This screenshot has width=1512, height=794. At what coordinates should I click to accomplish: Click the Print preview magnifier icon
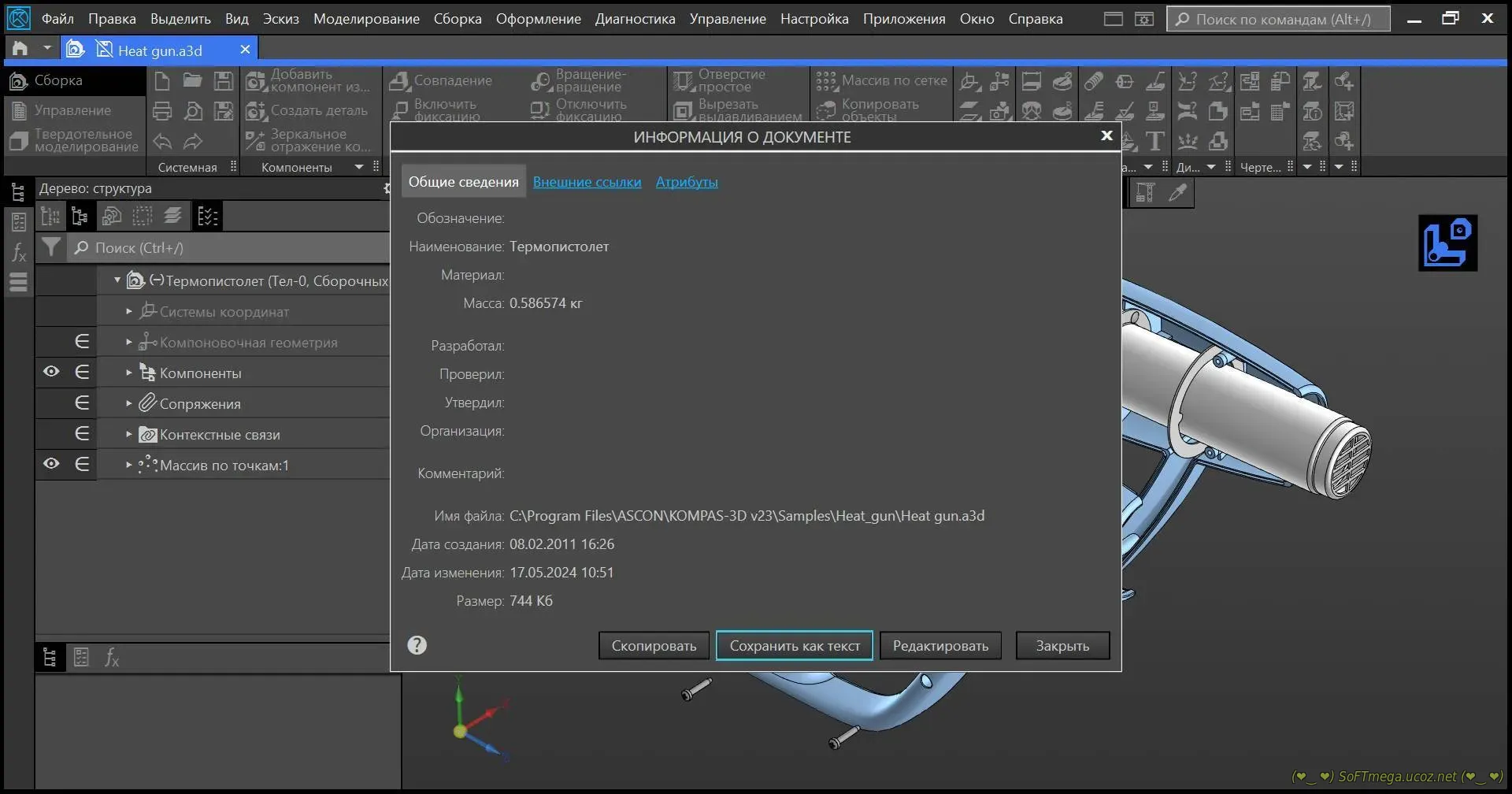[x=193, y=111]
